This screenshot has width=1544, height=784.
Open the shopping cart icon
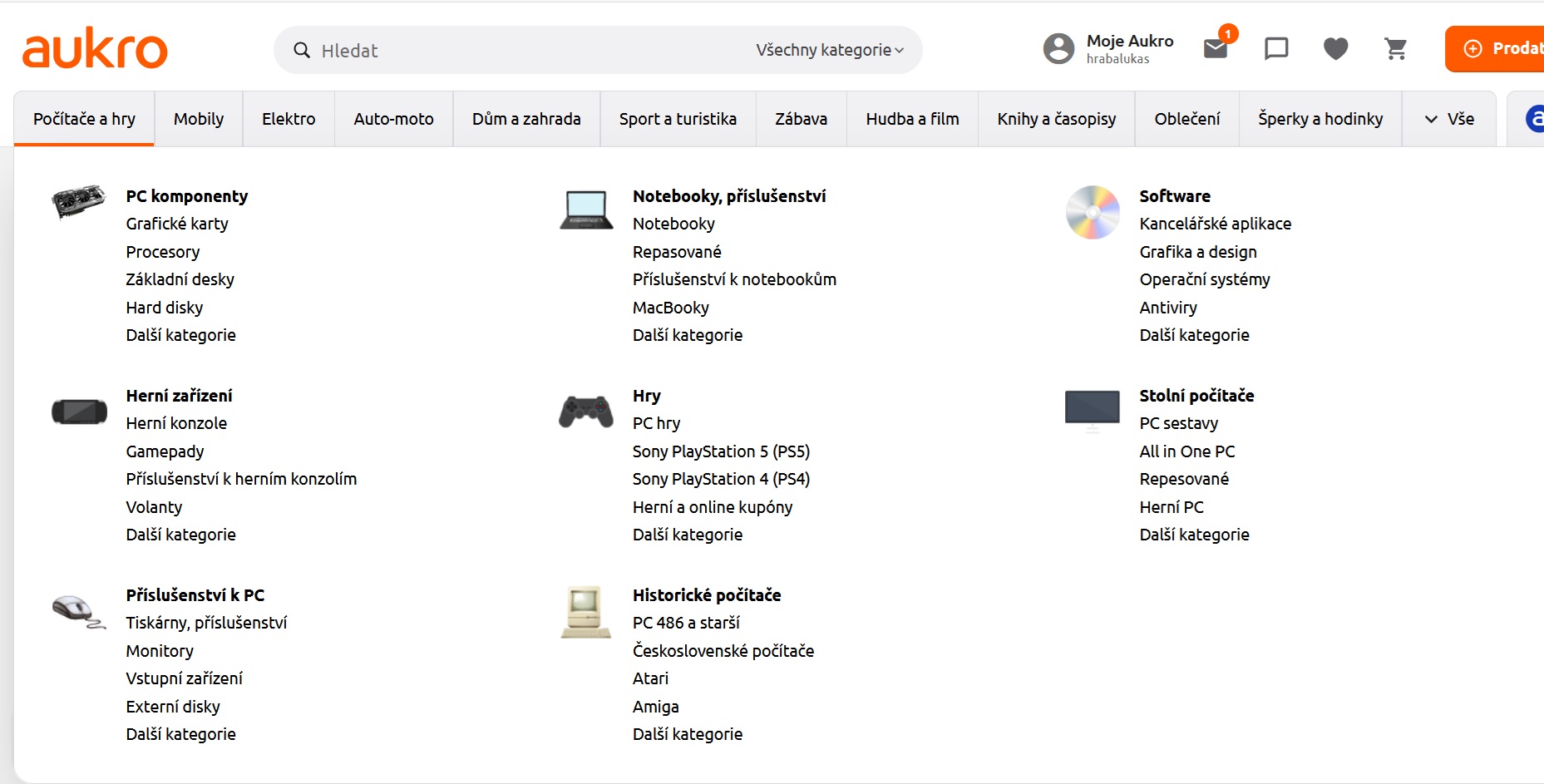1396,49
